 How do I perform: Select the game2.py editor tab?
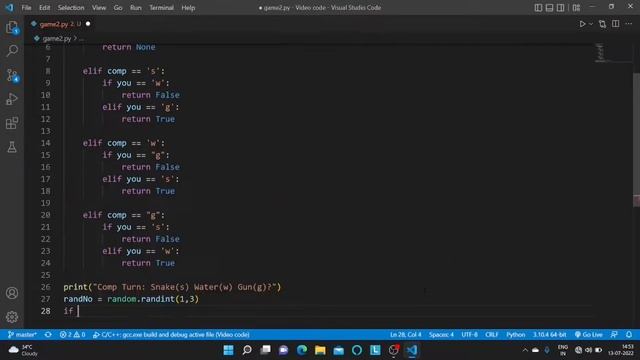(60, 24)
